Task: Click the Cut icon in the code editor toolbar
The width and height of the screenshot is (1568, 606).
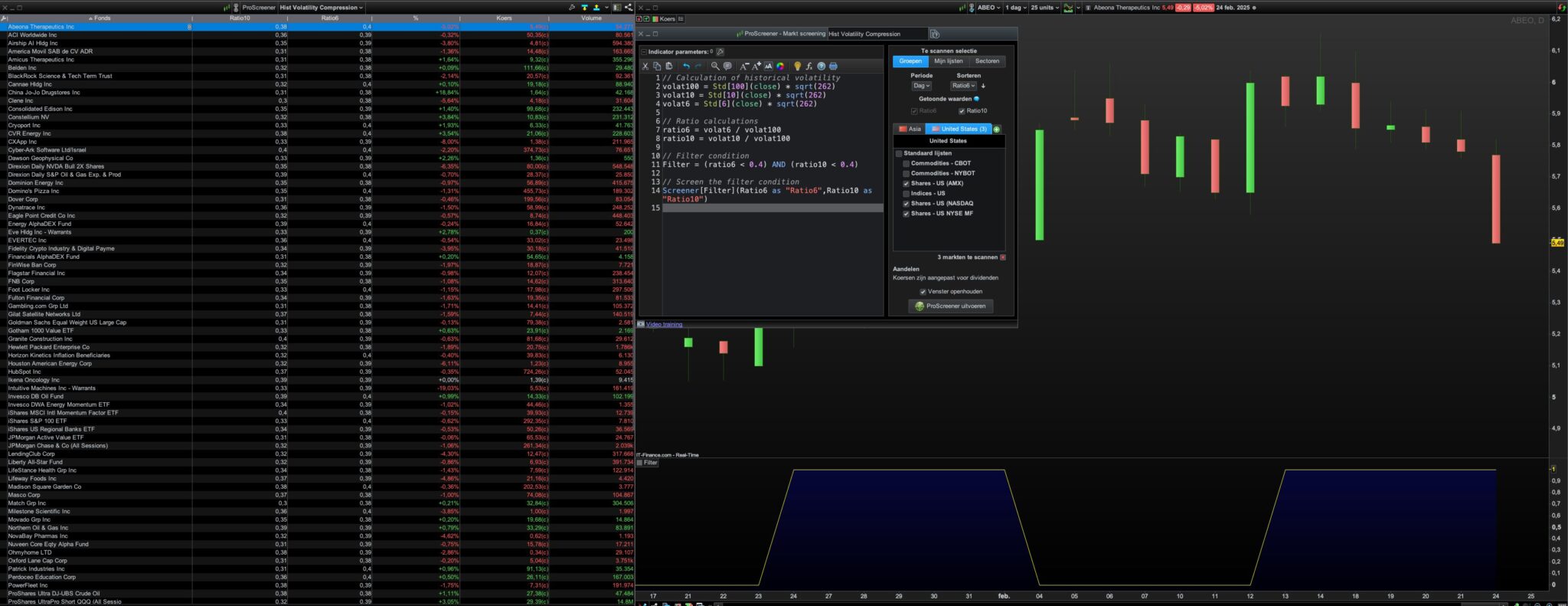Action: click(x=645, y=67)
